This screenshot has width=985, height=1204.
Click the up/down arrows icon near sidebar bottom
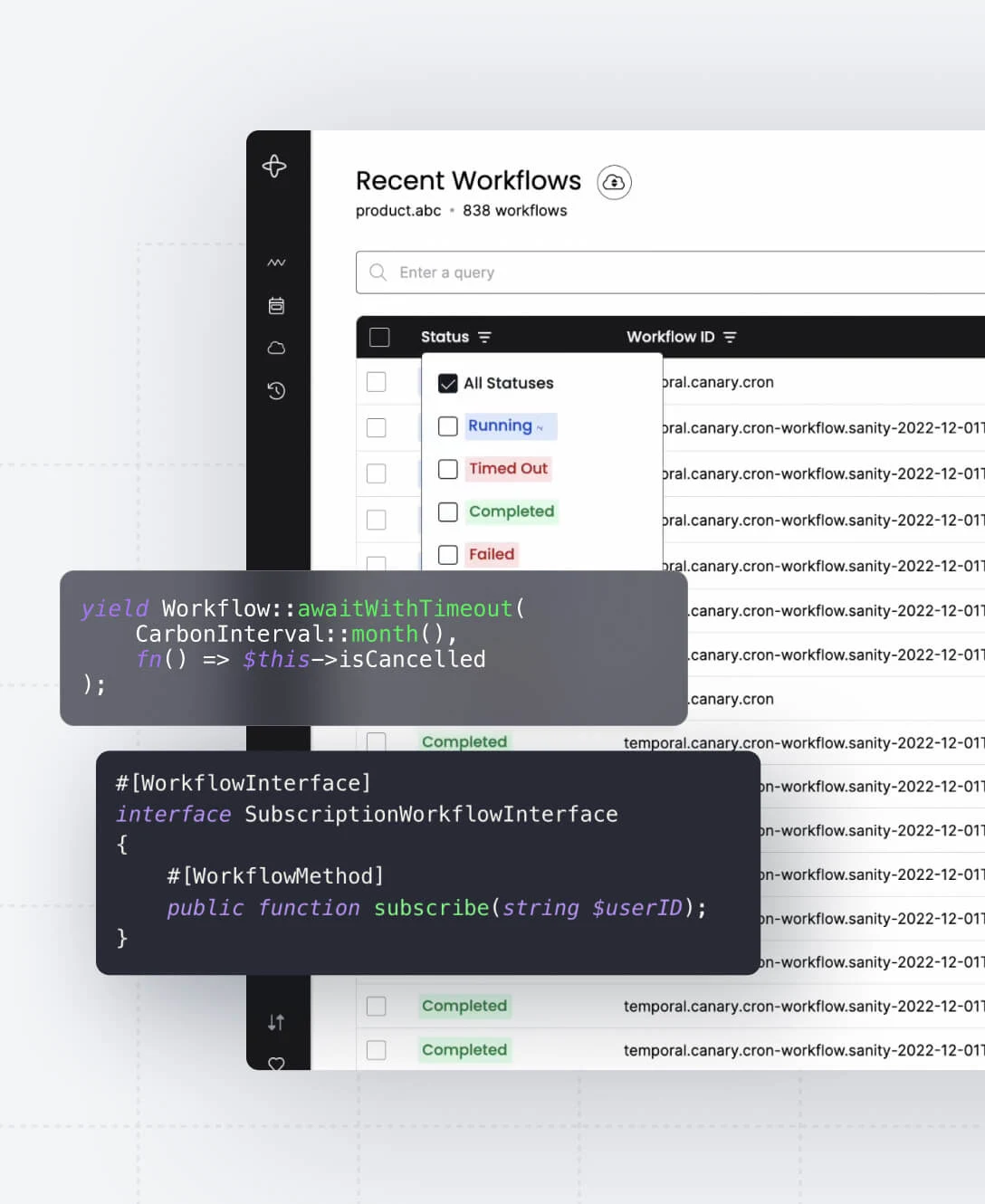pos(276,1022)
